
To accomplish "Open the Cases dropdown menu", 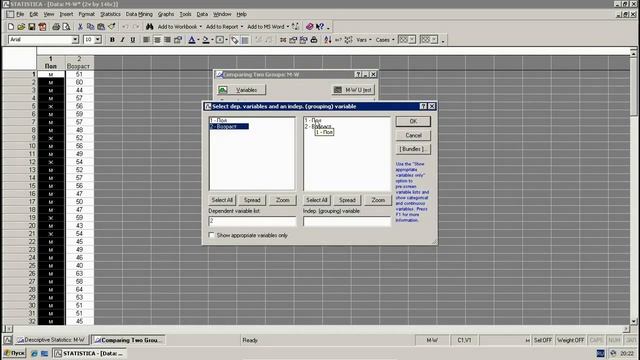I will [385, 40].
